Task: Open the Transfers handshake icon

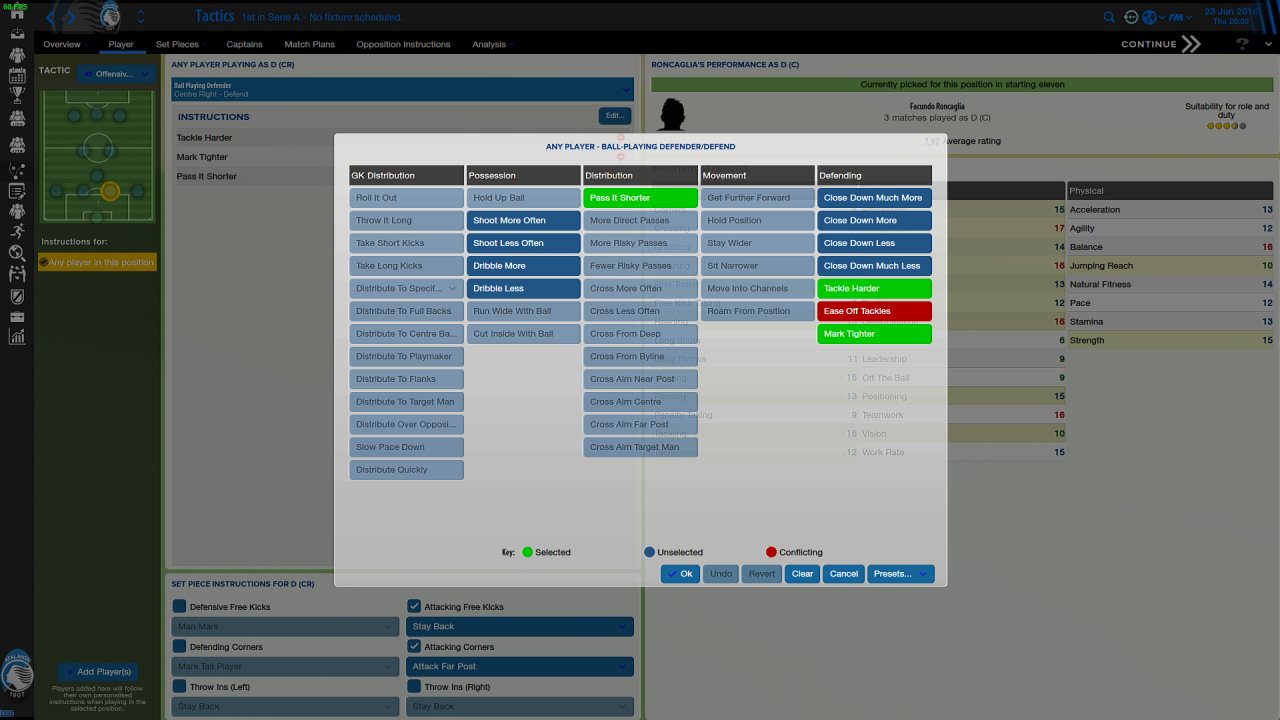Action: click(17, 274)
